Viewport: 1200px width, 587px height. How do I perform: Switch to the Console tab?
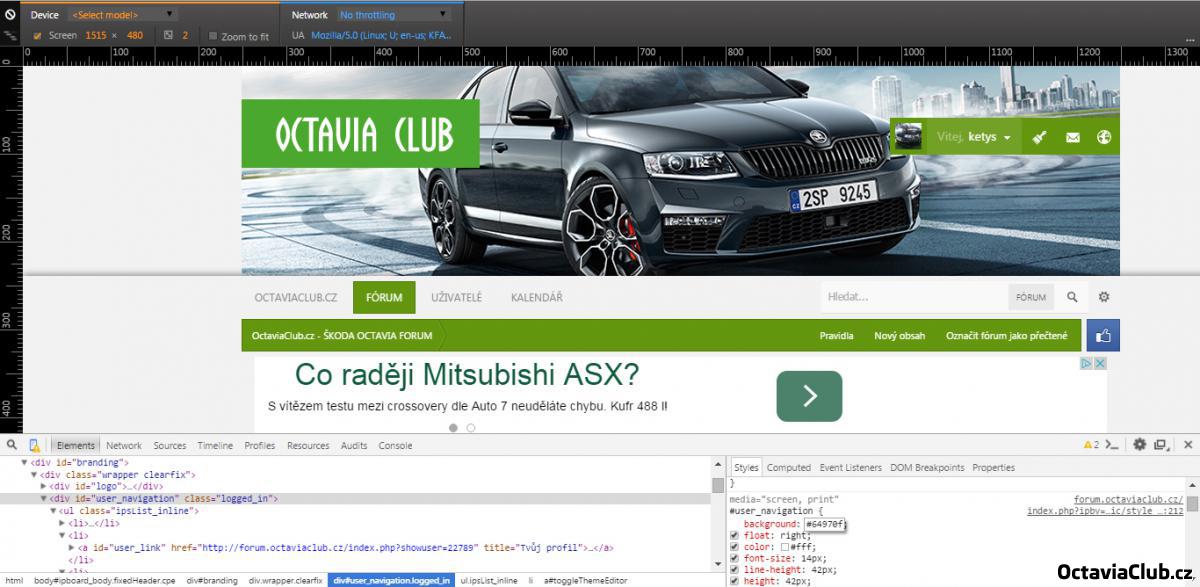coord(395,446)
